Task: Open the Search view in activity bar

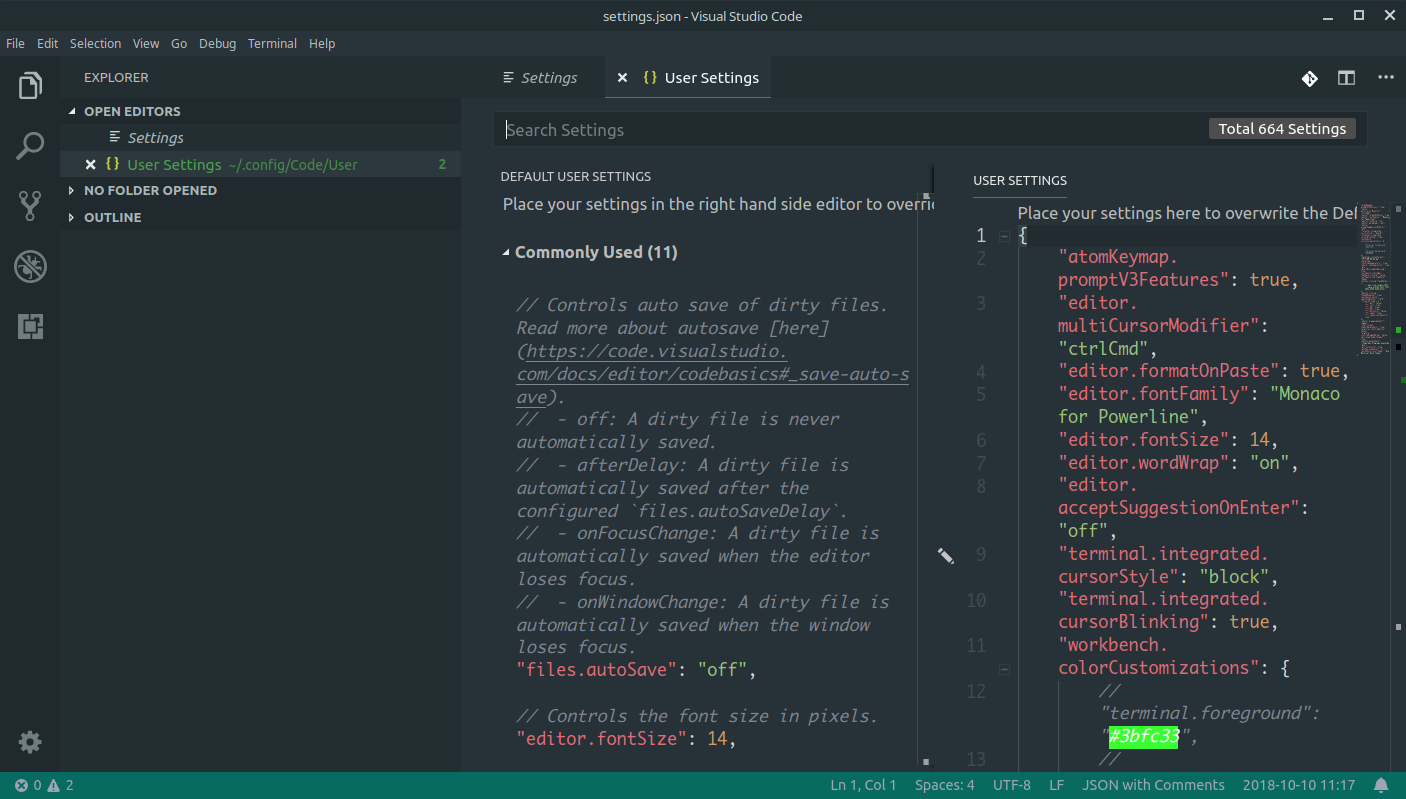Action: [30, 146]
